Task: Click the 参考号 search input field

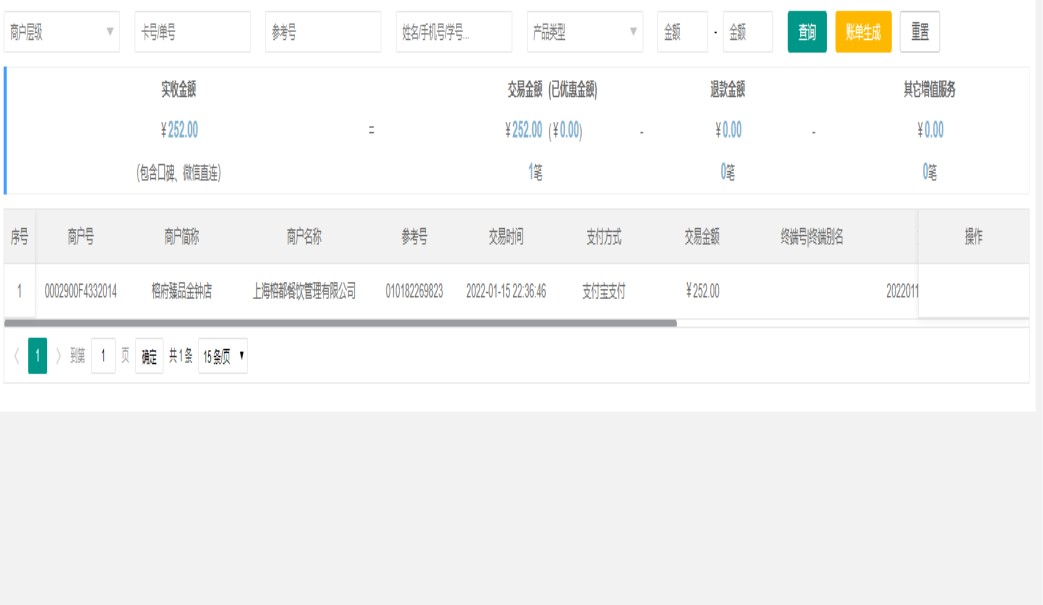Action: 322,32
